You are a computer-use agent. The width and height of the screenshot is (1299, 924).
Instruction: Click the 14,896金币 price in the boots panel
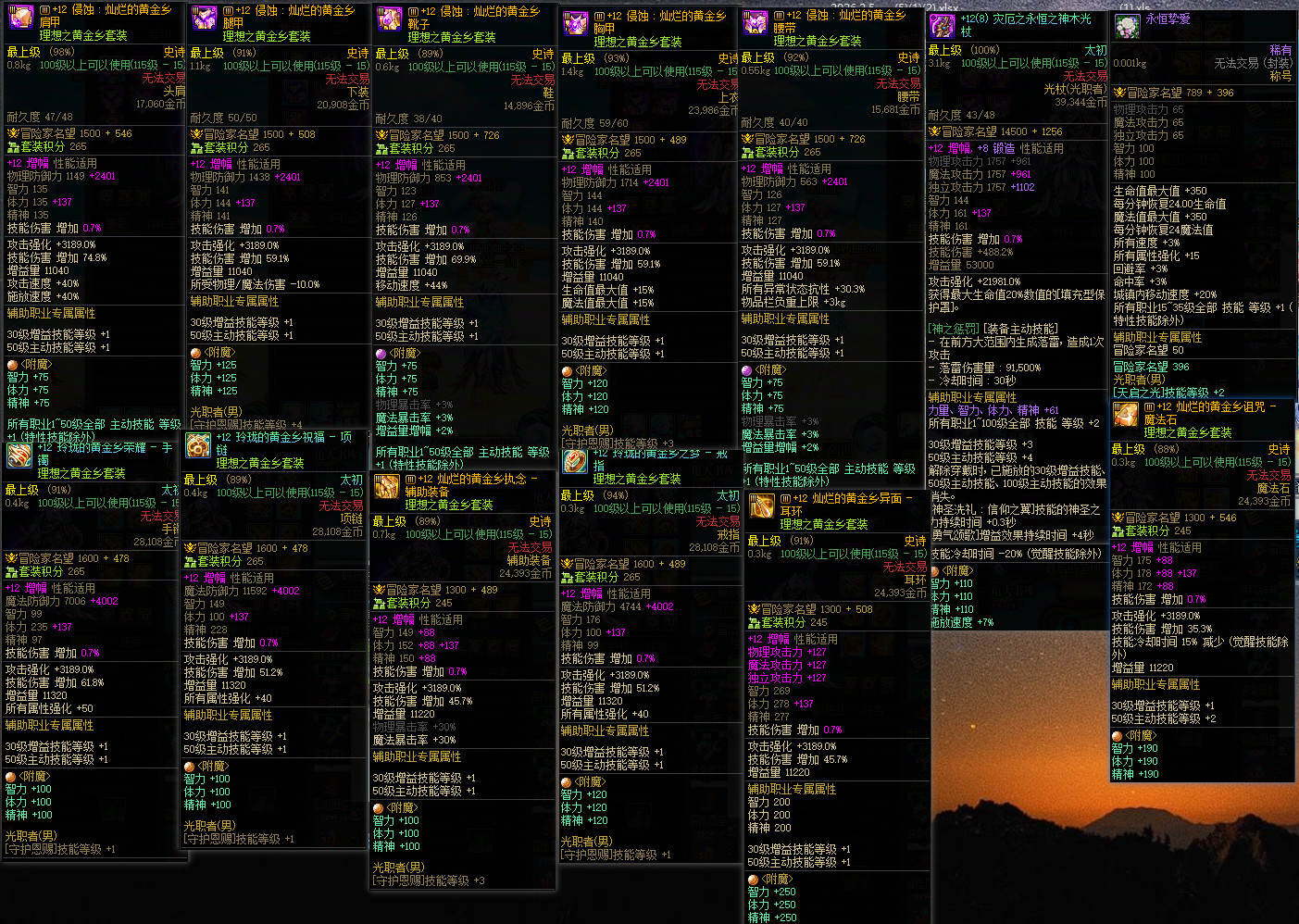(529, 106)
